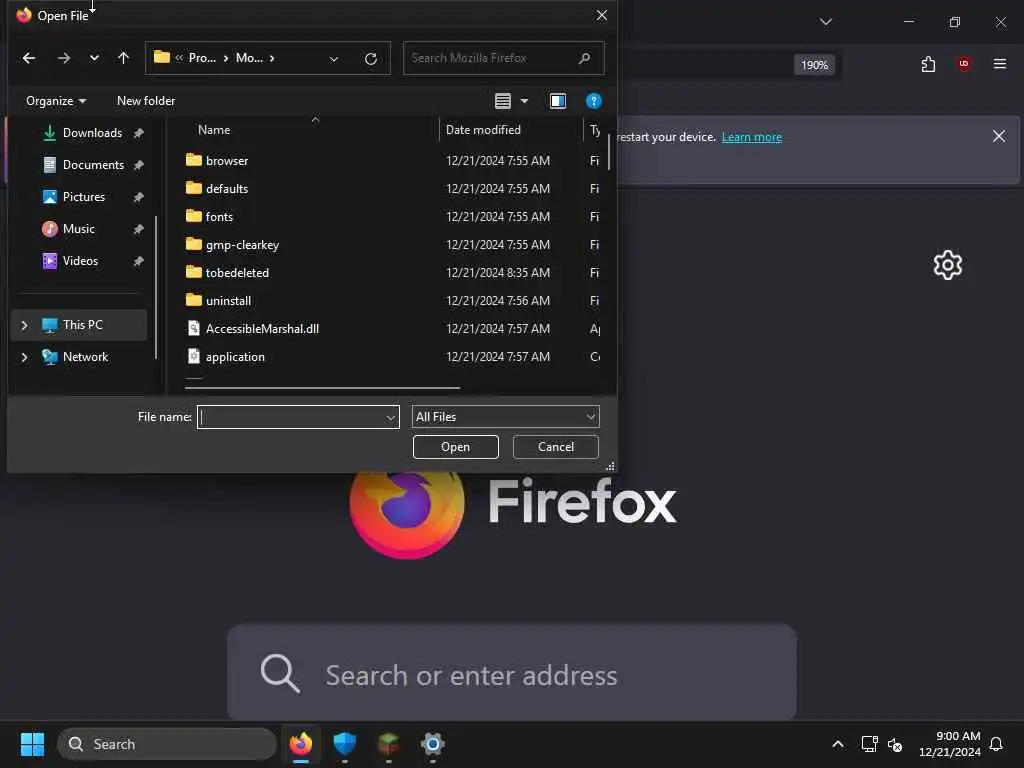Open Windows Security shield in taskbar
The height and width of the screenshot is (768, 1024).
344,744
